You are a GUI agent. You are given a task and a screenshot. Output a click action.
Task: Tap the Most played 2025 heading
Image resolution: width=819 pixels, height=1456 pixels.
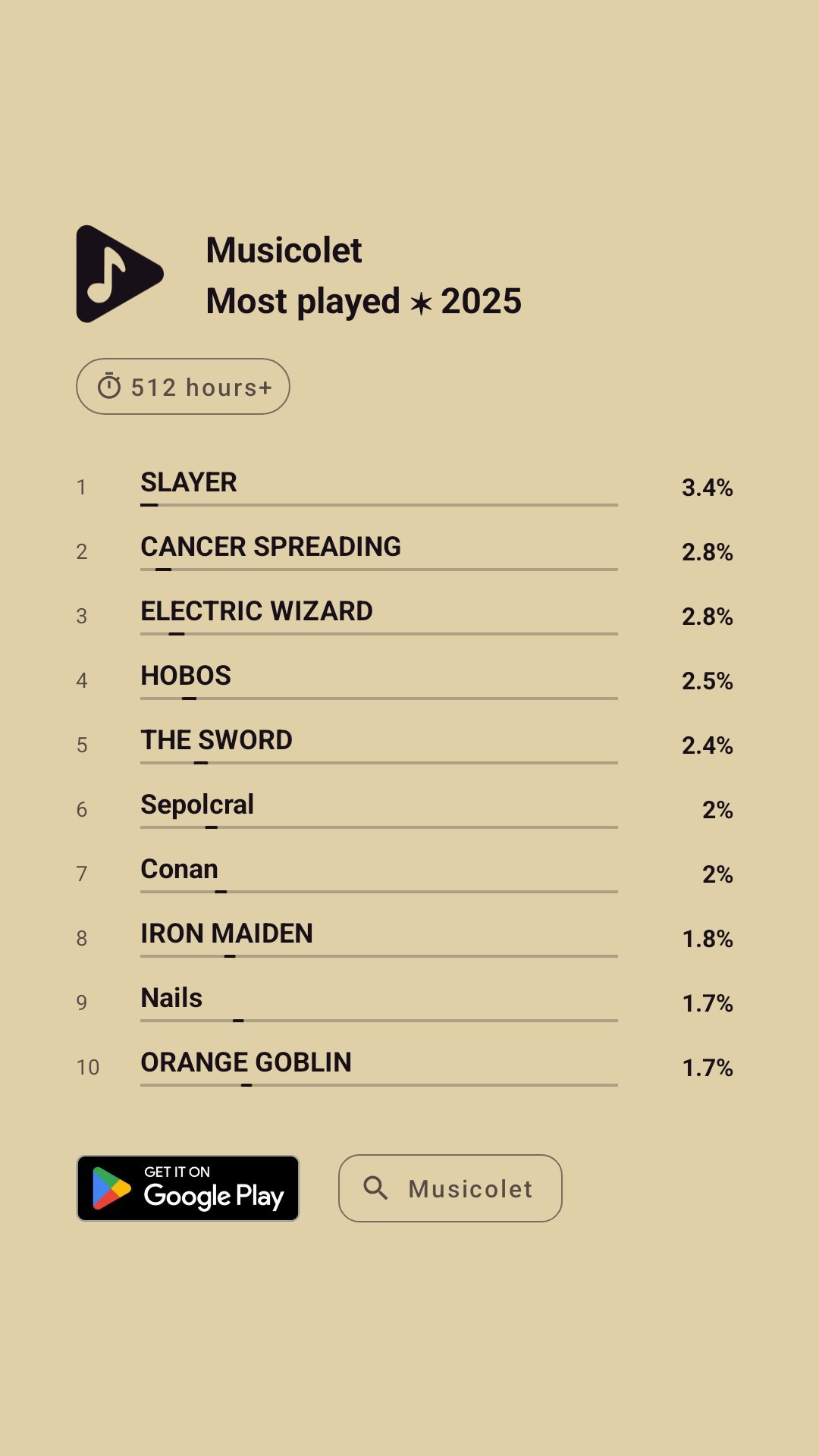[363, 301]
